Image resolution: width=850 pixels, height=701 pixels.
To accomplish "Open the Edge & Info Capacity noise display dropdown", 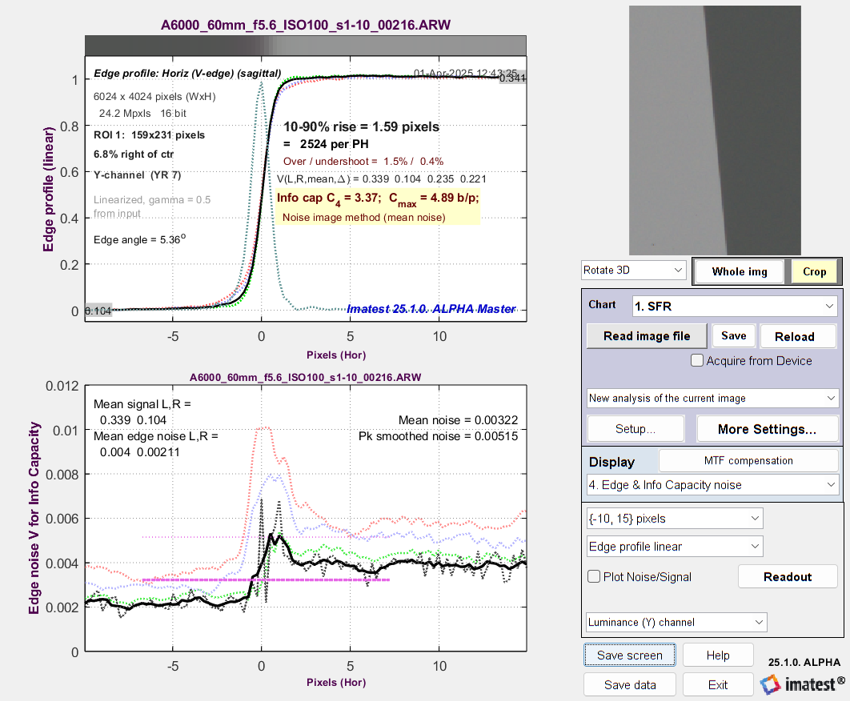I will [x=712, y=485].
